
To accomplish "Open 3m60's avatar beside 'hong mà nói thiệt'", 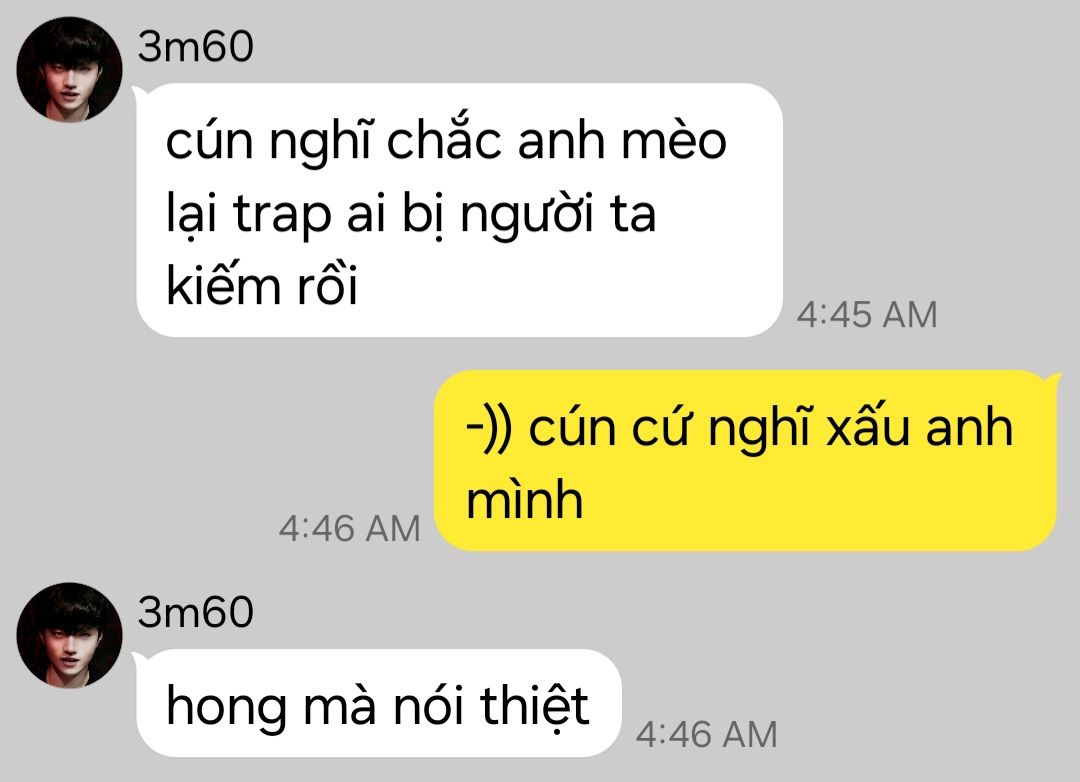I will [69, 635].
